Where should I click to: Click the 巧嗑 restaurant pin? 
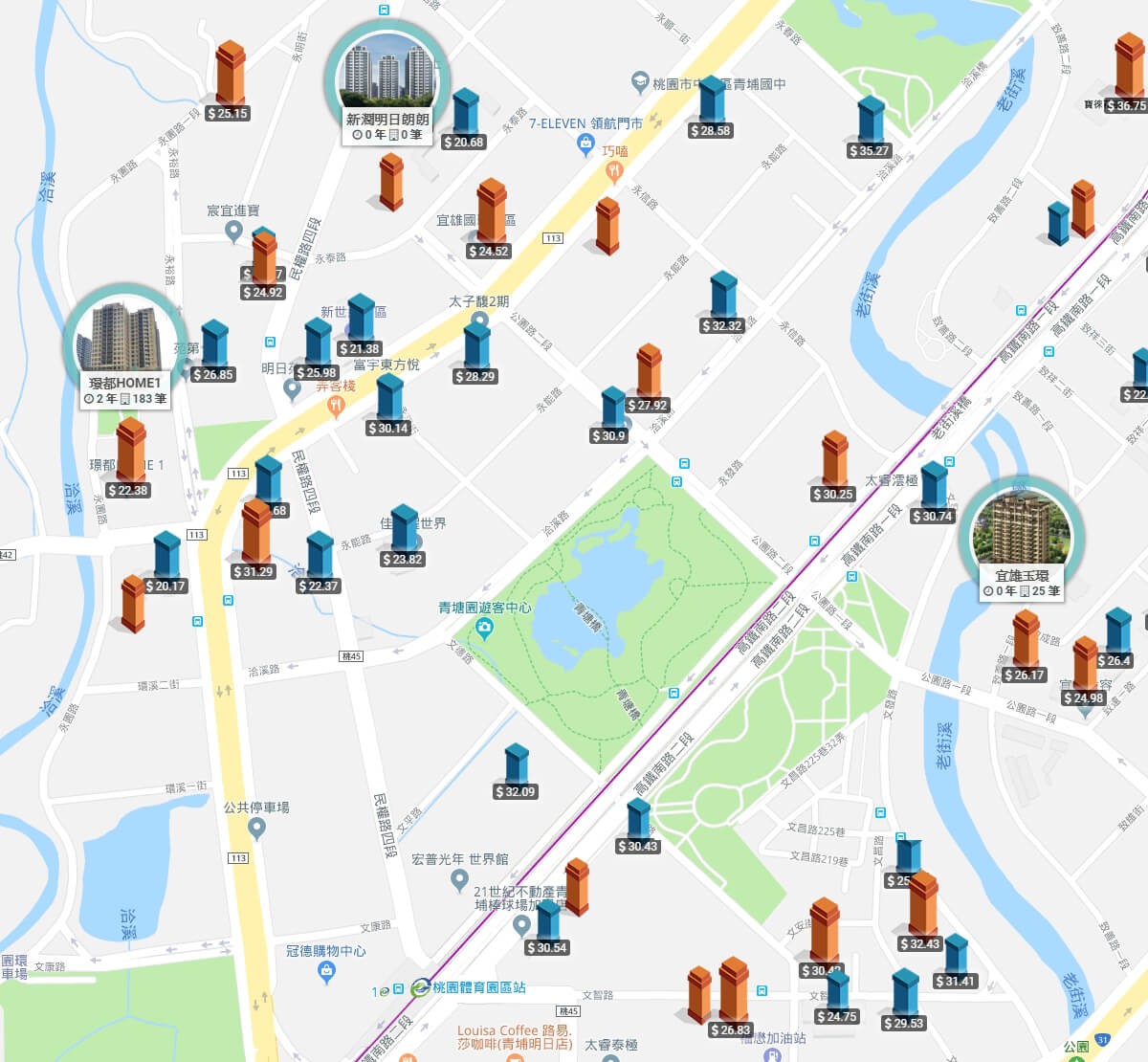614,172
